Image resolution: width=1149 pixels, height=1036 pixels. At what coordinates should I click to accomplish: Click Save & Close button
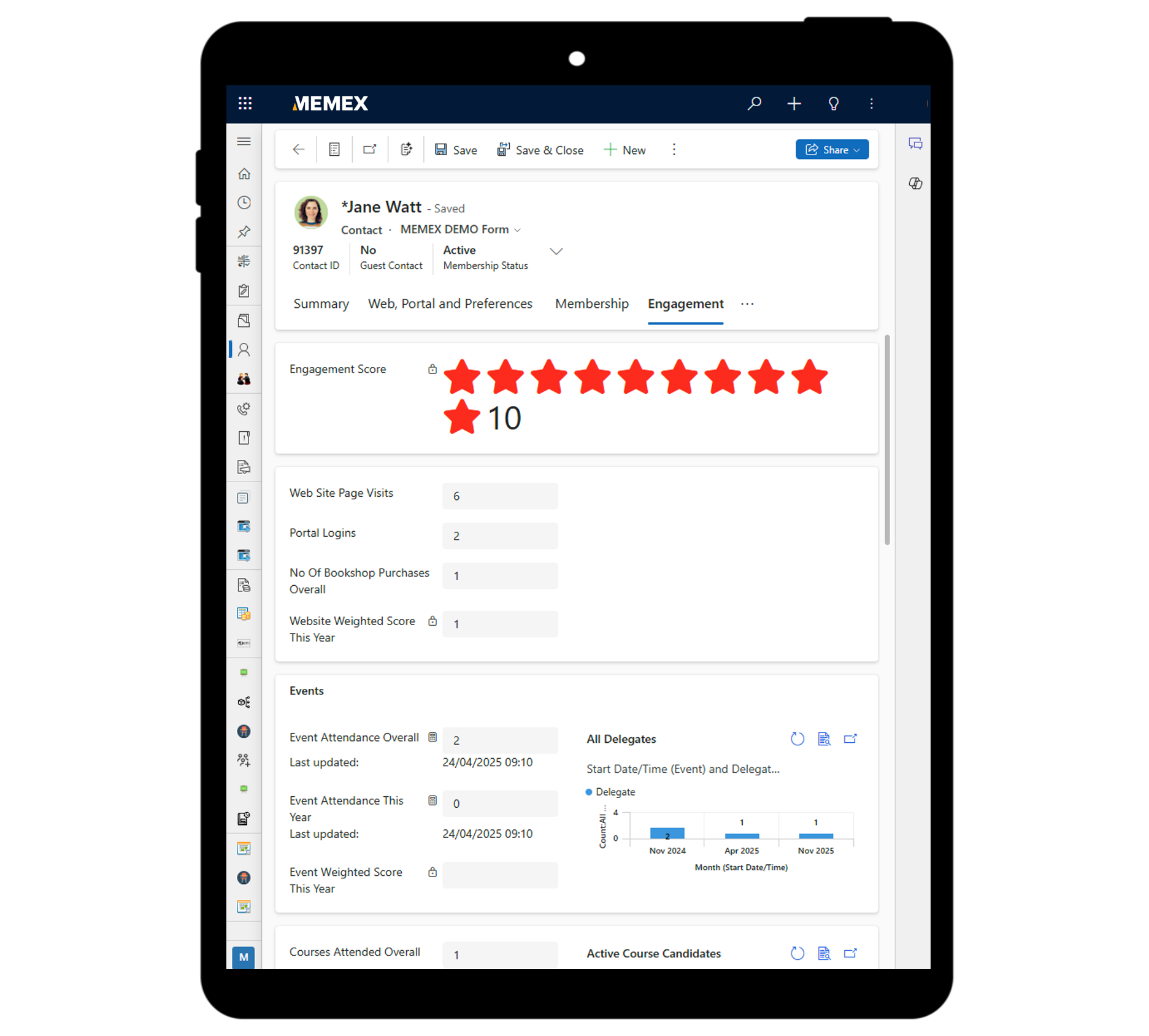(540, 150)
